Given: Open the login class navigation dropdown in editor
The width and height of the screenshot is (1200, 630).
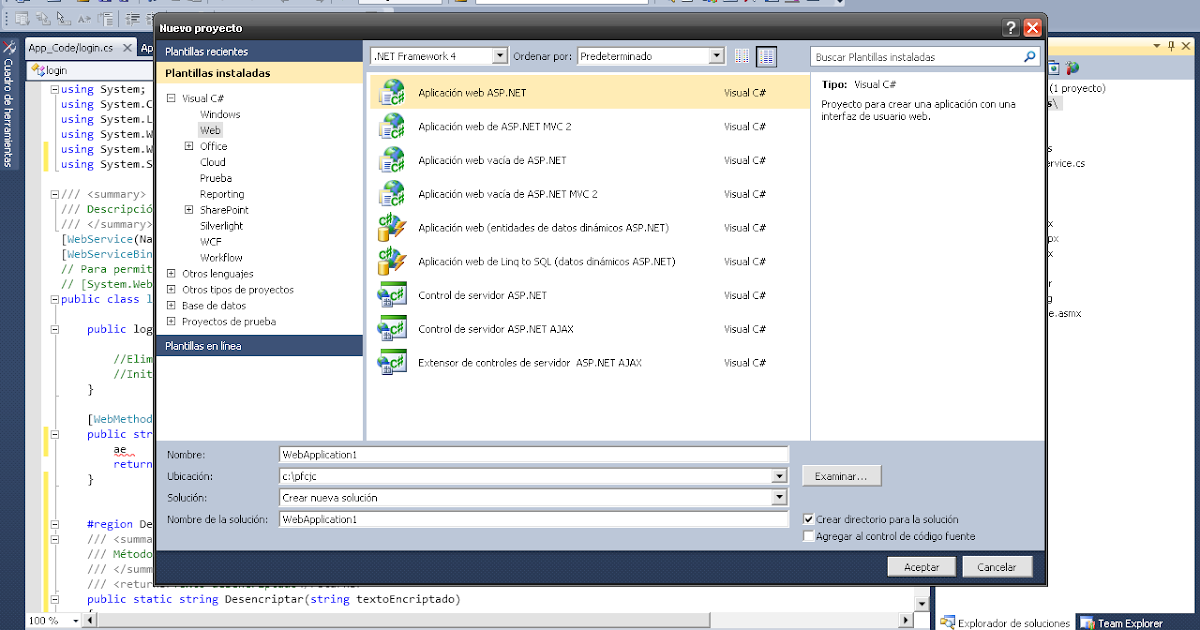Looking at the screenshot, I should click(92, 70).
